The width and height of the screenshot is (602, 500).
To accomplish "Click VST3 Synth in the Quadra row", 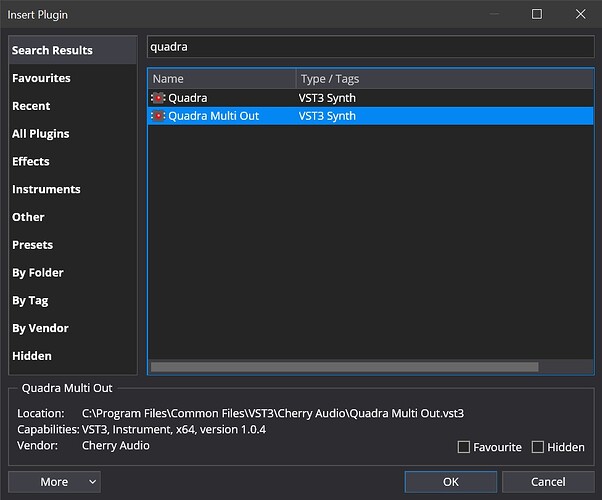I will click(327, 98).
